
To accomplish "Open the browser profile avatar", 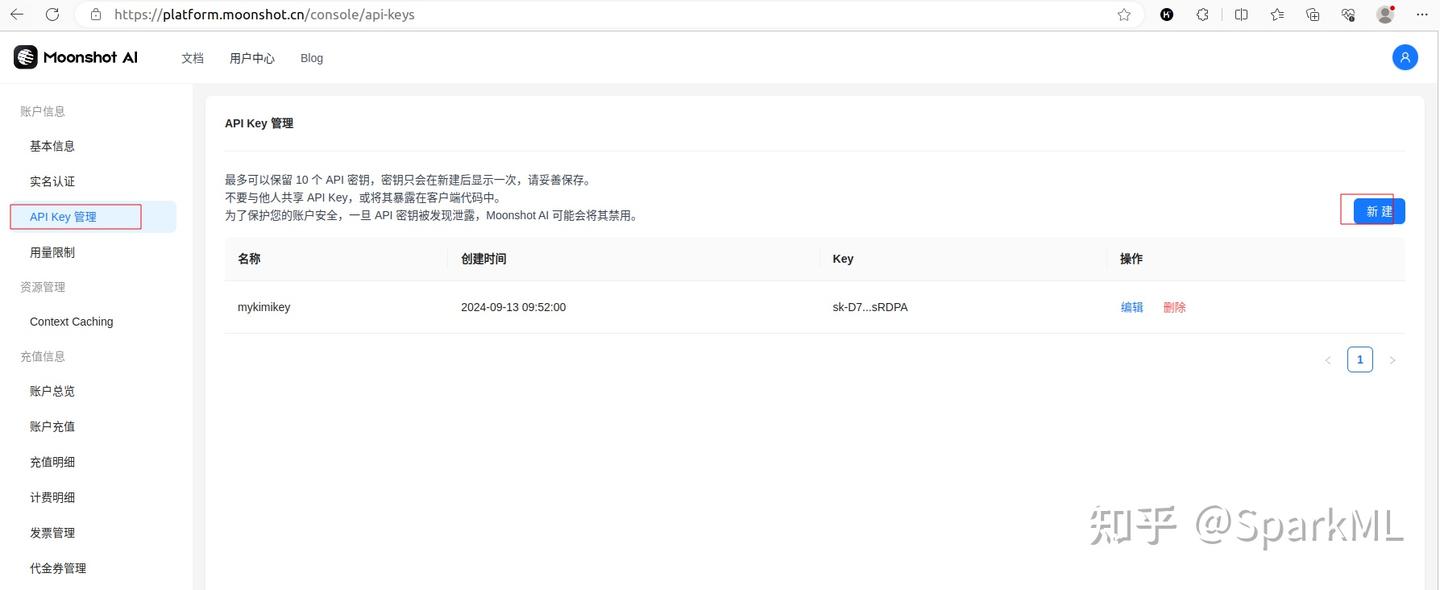I will click(1385, 15).
